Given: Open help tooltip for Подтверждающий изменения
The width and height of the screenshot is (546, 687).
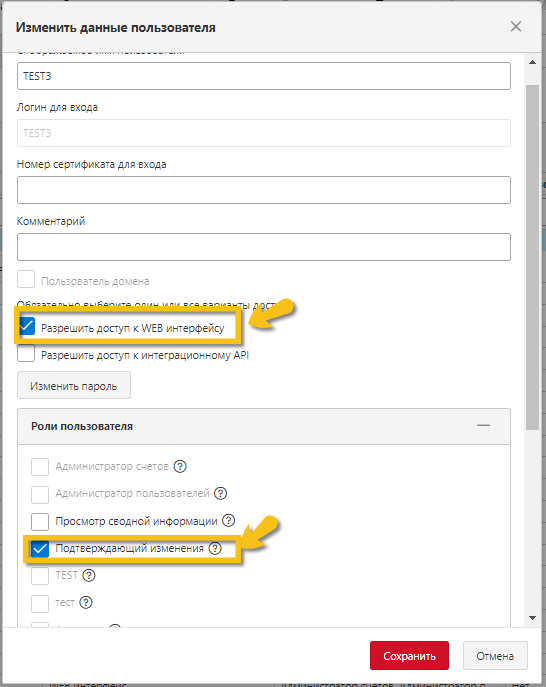Looking at the screenshot, I should pyautogui.click(x=215, y=548).
